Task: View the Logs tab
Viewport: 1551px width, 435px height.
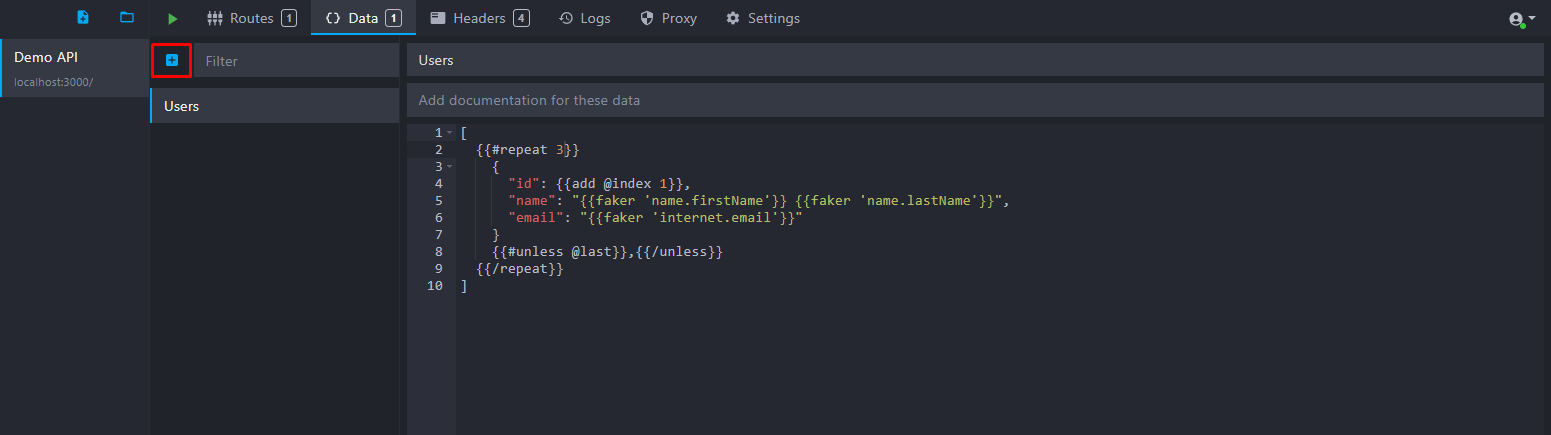Action: pos(585,18)
